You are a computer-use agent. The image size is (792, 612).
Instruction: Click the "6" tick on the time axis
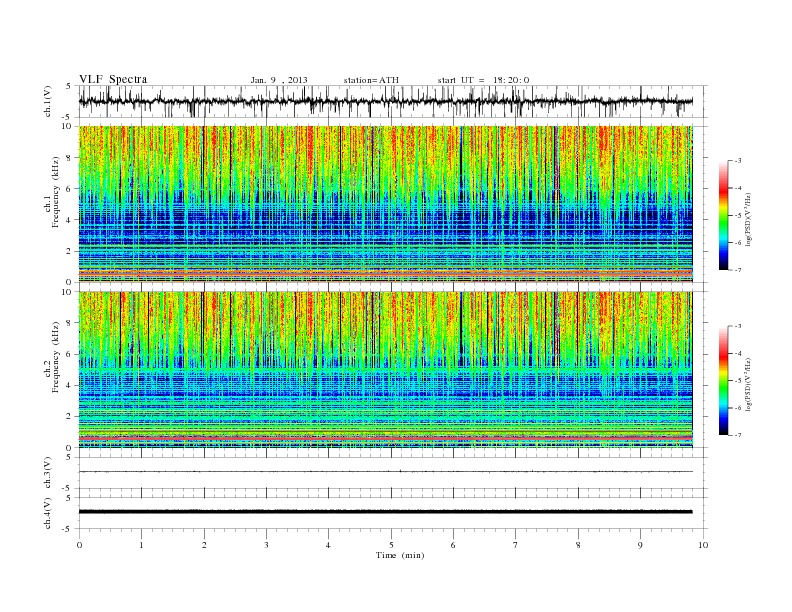pyautogui.click(x=453, y=545)
